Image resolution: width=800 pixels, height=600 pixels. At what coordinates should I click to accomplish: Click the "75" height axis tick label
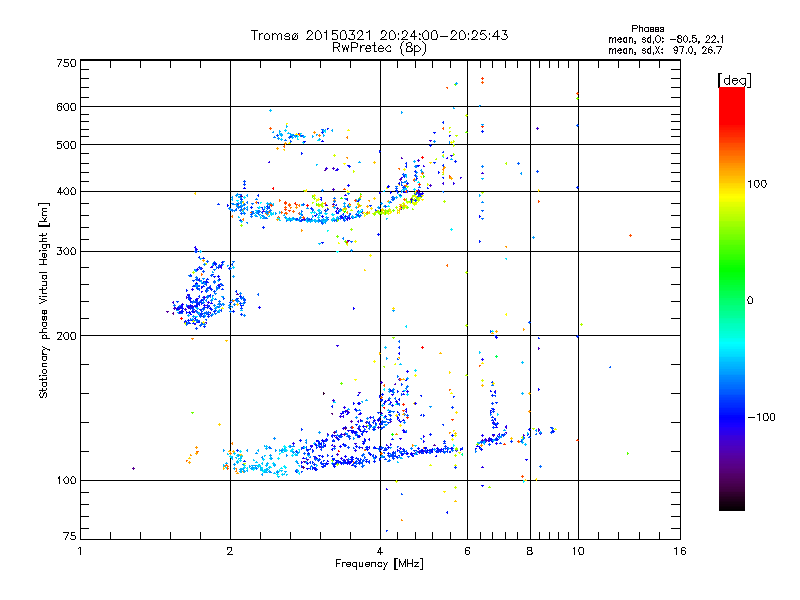[70, 536]
